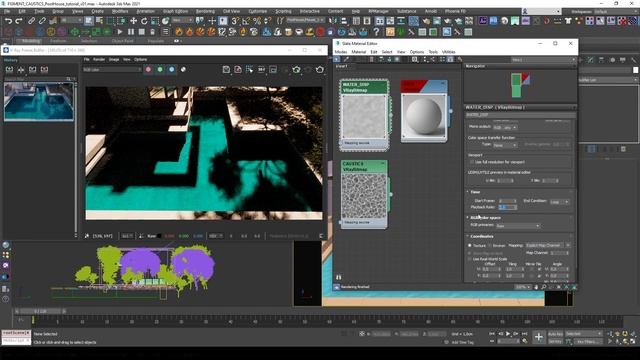Select the arrow selection tool in Slate Material Editor
This screenshot has width=640, height=360.
(337, 60)
